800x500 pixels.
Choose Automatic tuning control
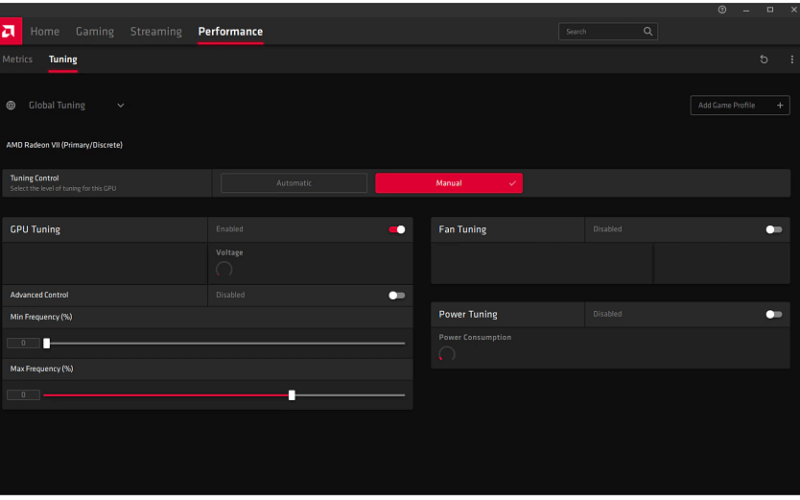coord(294,183)
